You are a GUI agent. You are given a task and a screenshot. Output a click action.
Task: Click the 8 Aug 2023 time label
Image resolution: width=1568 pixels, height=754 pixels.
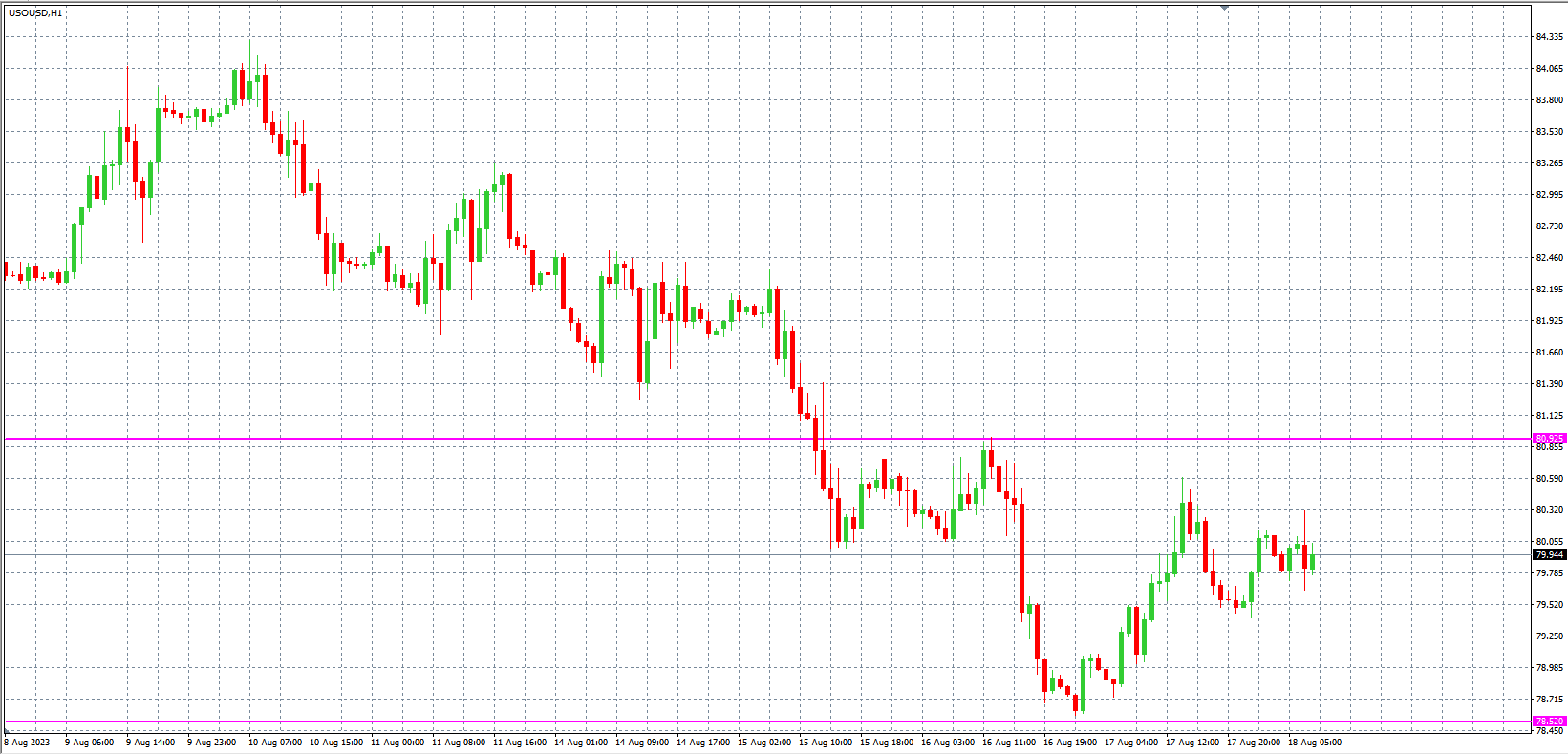tap(28, 743)
